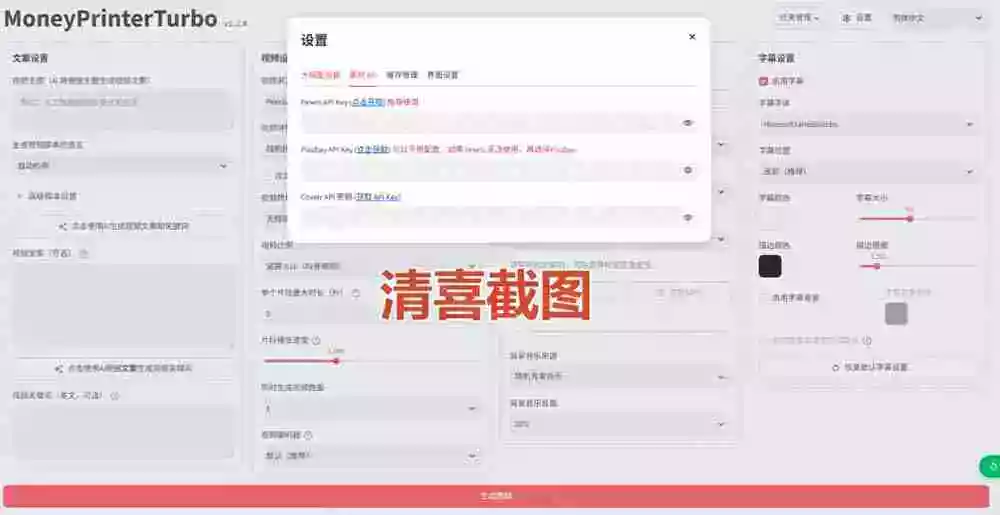
Task: Close the 设置 dialog with the X
Action: point(692,37)
